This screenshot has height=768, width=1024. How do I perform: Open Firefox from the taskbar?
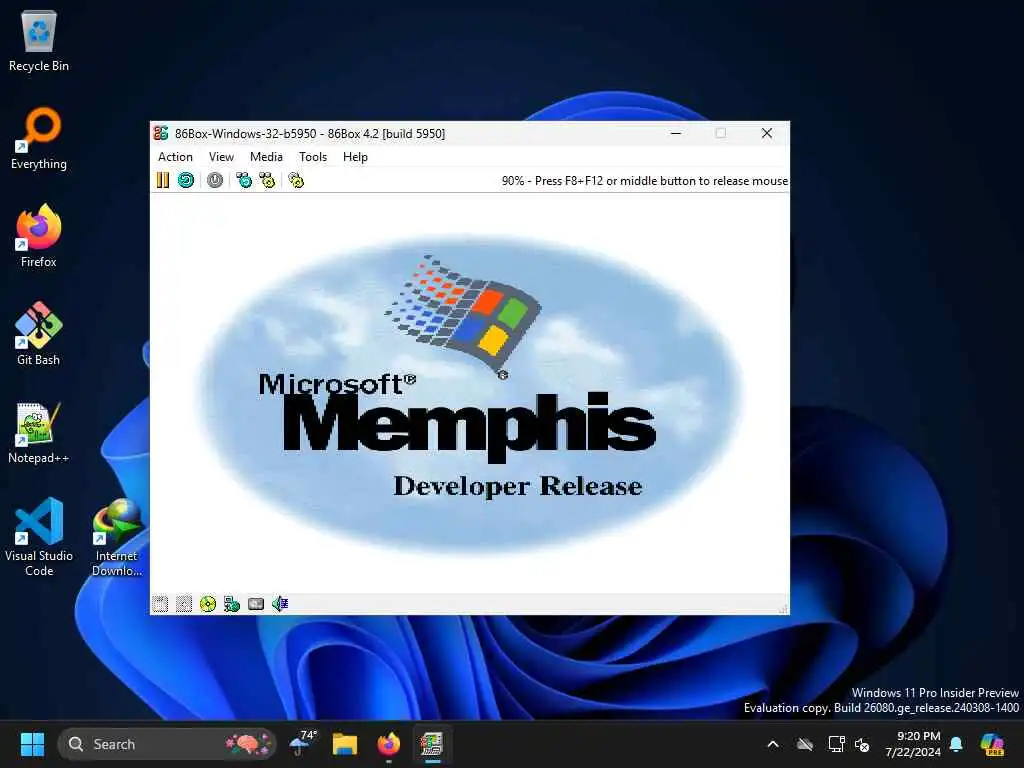coord(389,744)
